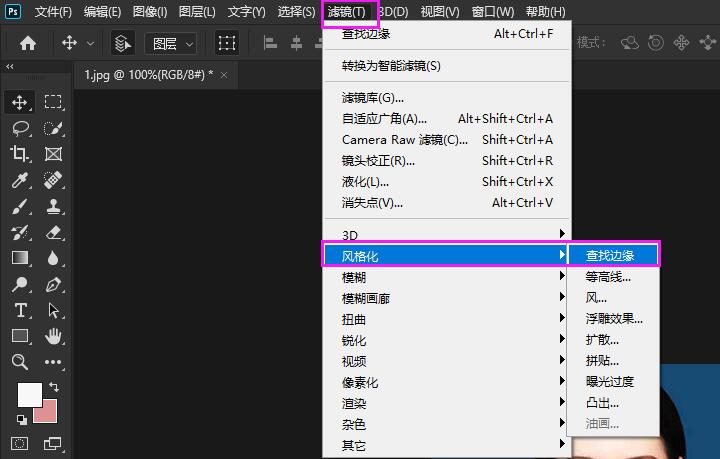The image size is (720, 459).
Task: Open the 文件(F) menu
Action: 53,11
